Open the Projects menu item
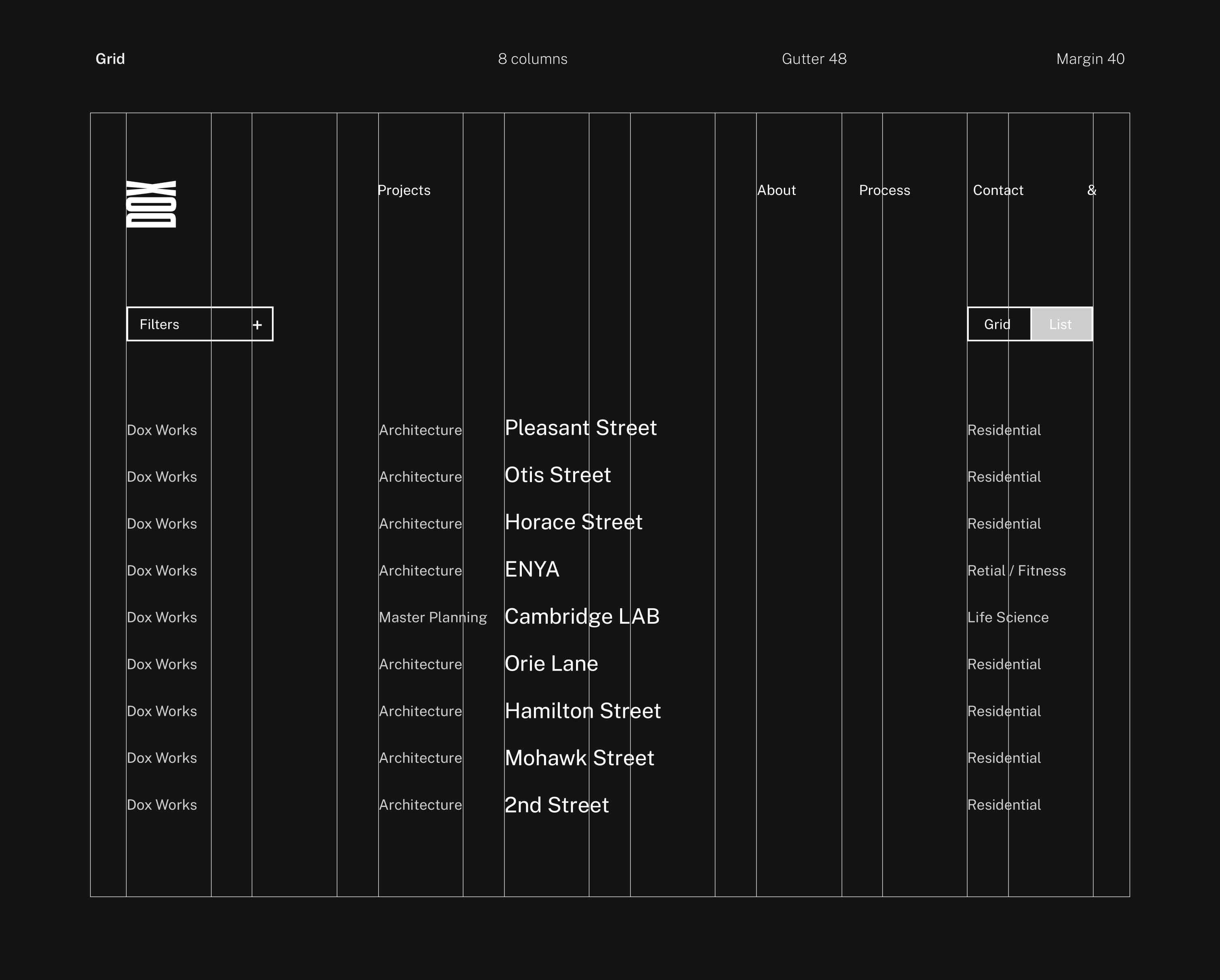This screenshot has width=1220, height=980. click(x=404, y=190)
